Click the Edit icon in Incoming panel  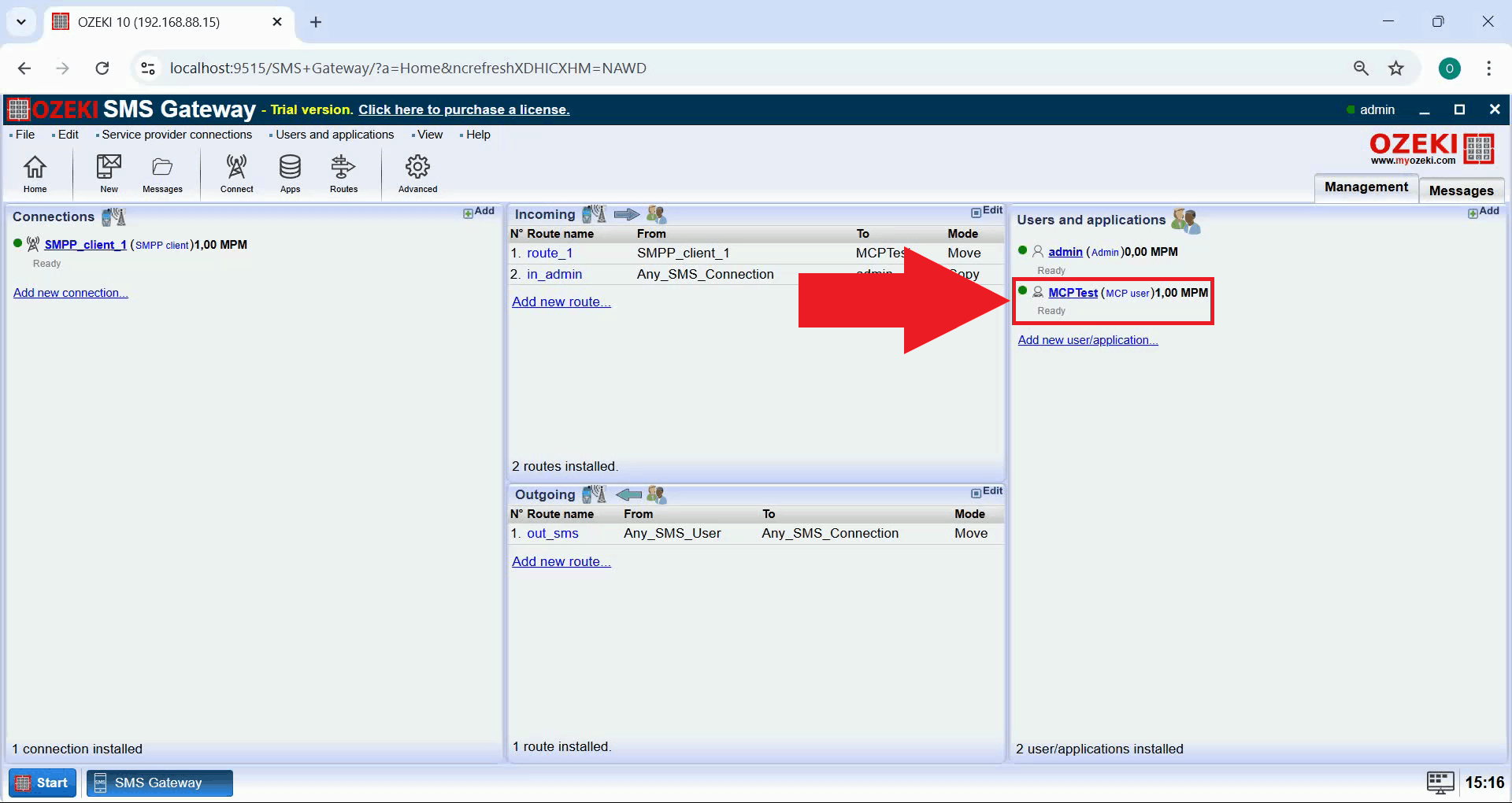(987, 211)
